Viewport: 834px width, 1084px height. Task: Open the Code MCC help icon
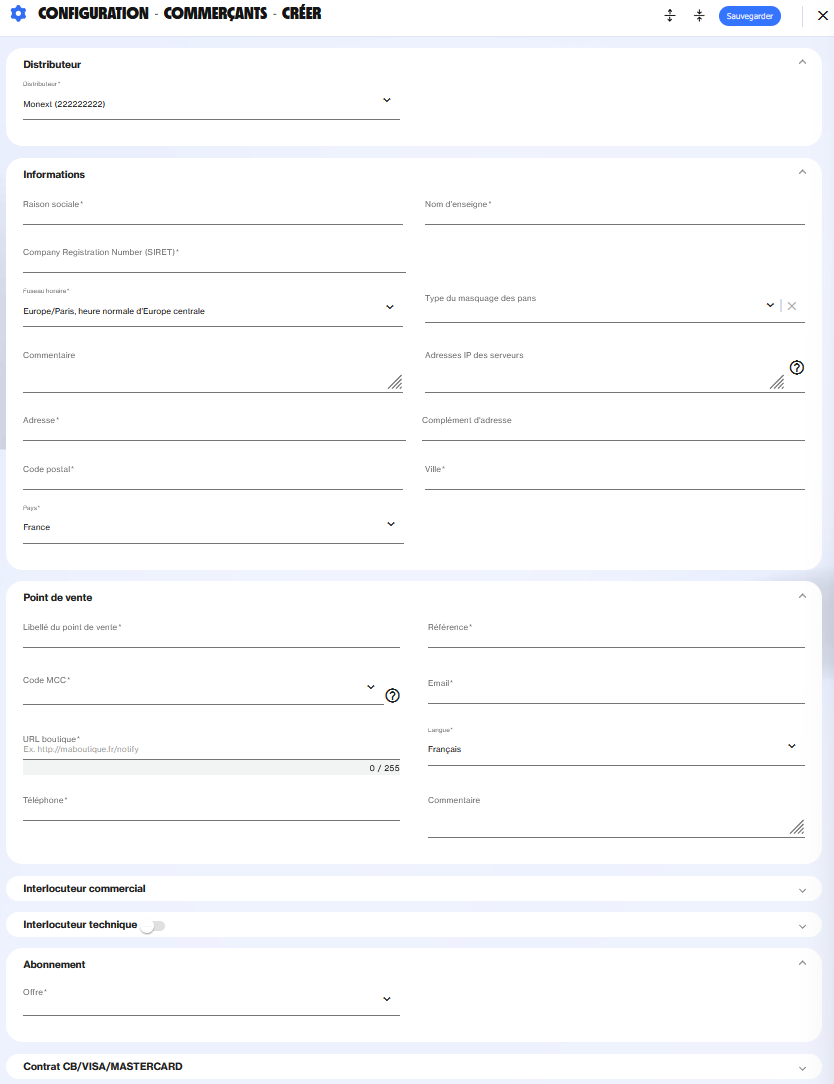point(392,695)
